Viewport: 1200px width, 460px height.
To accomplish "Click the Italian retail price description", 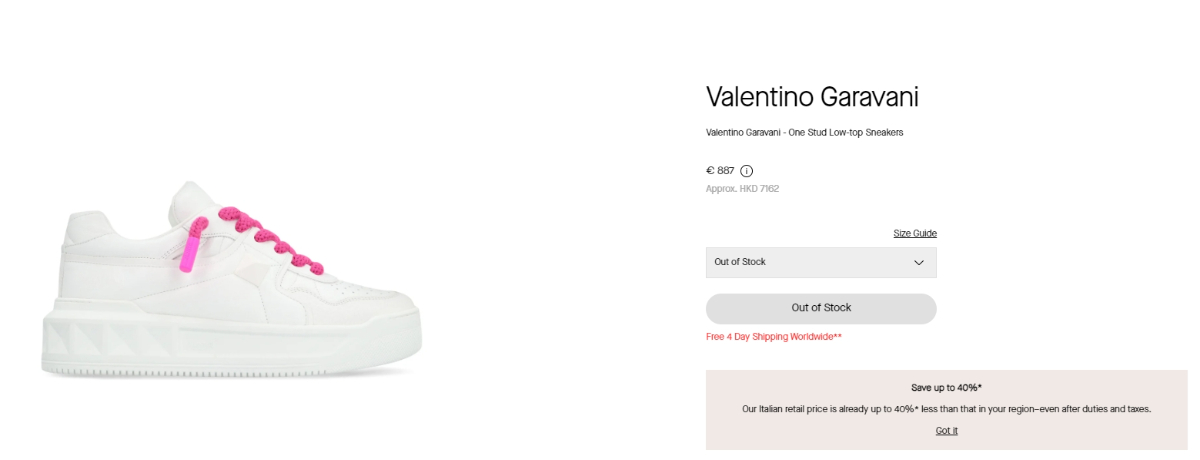I will (946, 409).
